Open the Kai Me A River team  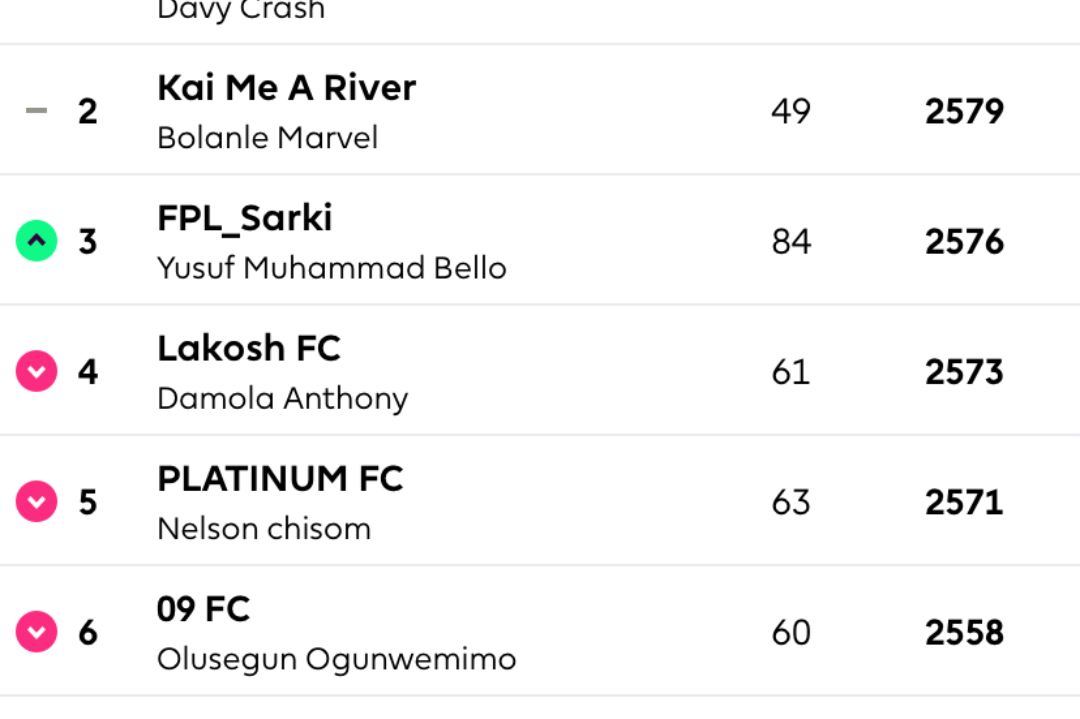point(287,88)
